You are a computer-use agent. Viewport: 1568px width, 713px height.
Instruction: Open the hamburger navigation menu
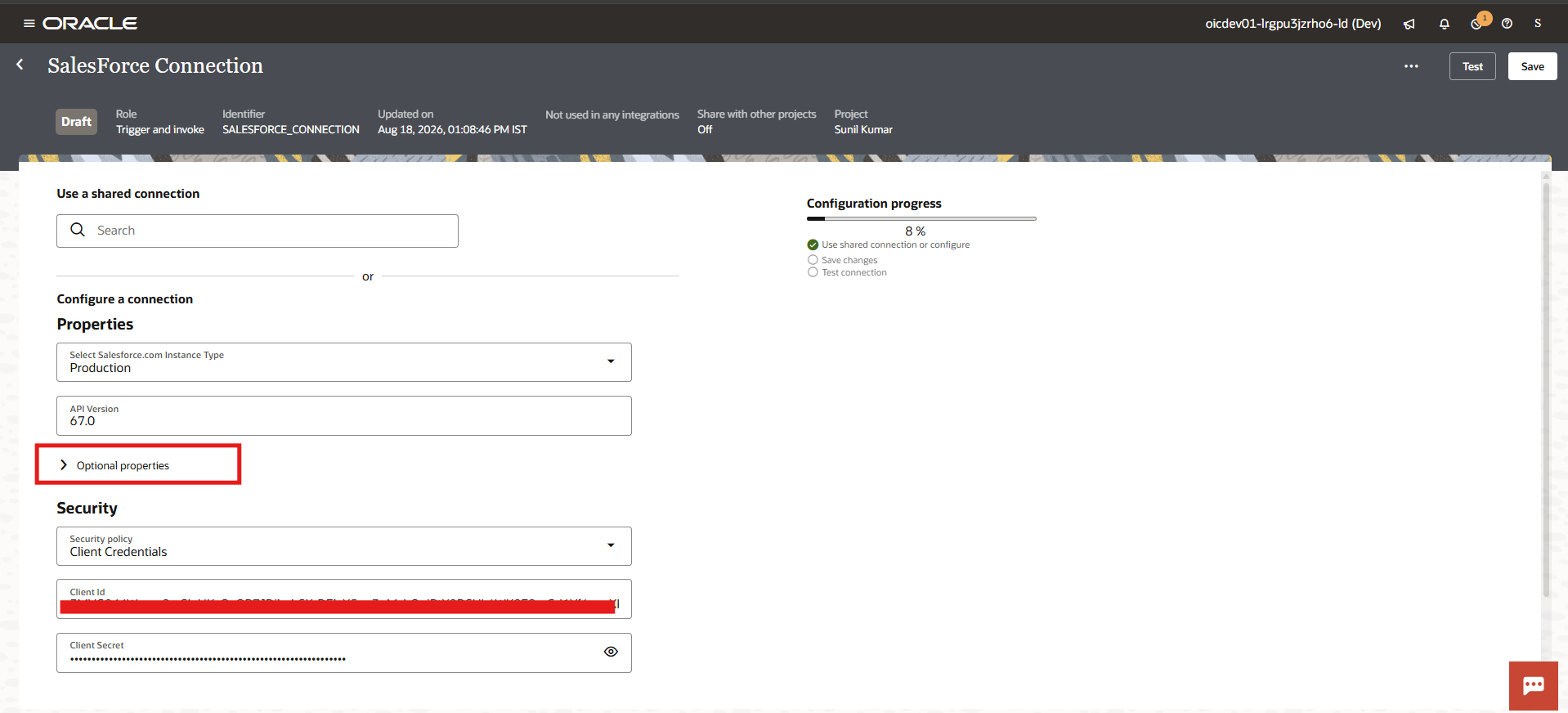click(29, 24)
